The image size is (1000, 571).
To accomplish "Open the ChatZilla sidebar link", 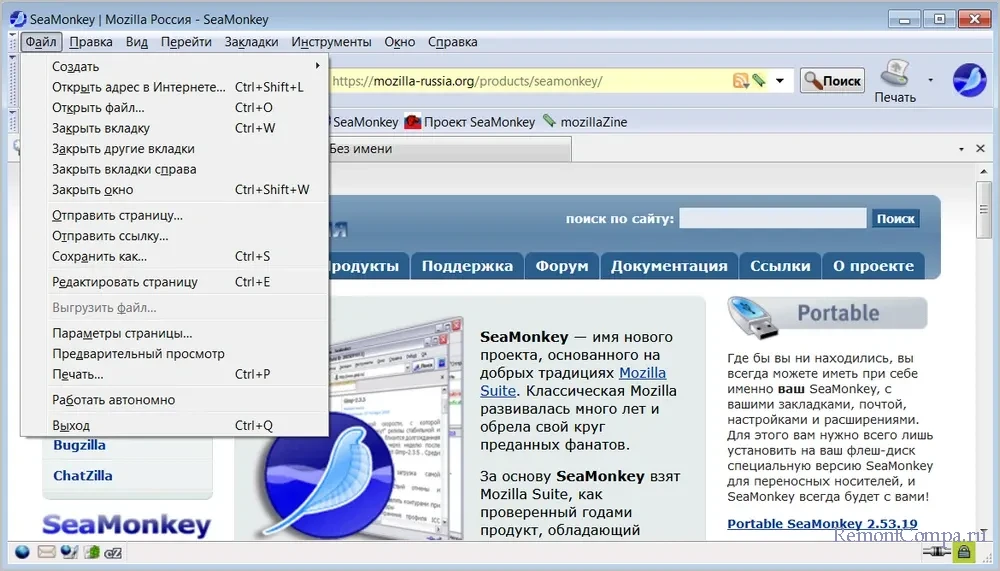I will (83, 476).
